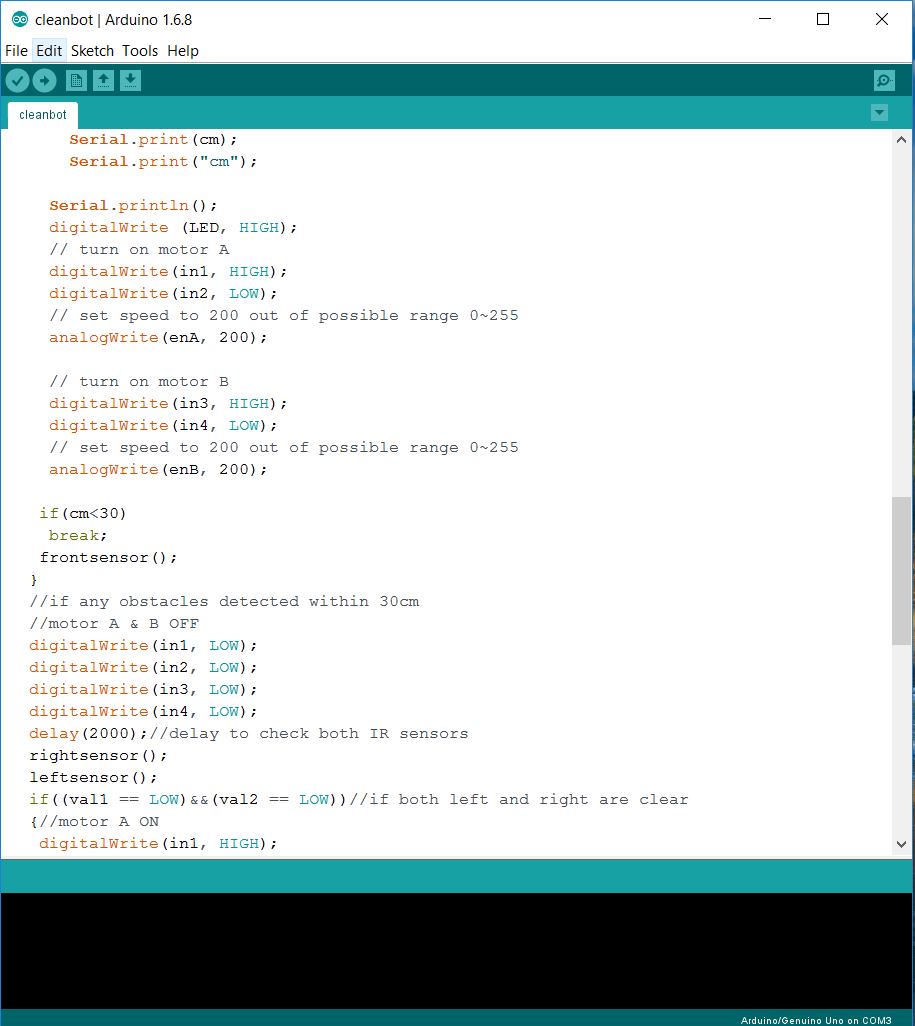Click the break; statement

coord(77,536)
